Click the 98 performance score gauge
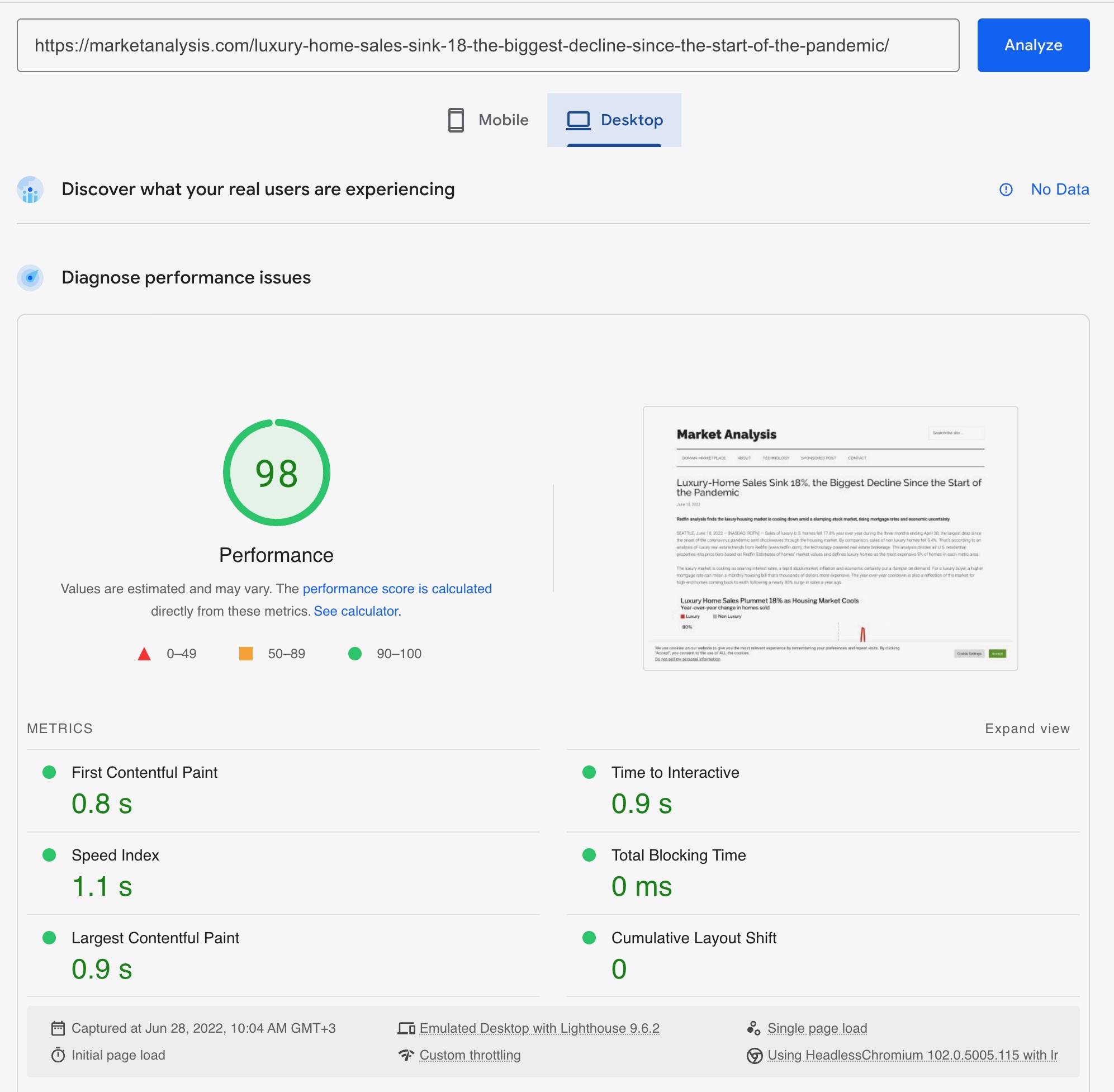 (x=276, y=473)
